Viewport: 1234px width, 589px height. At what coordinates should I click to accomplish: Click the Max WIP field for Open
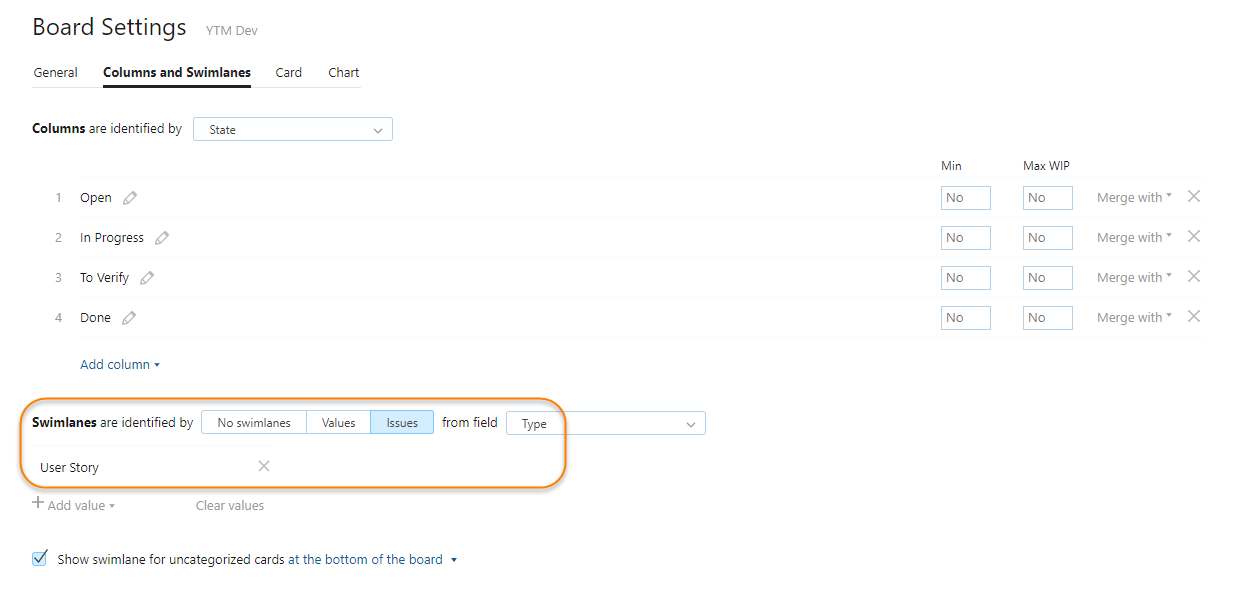click(x=1047, y=198)
